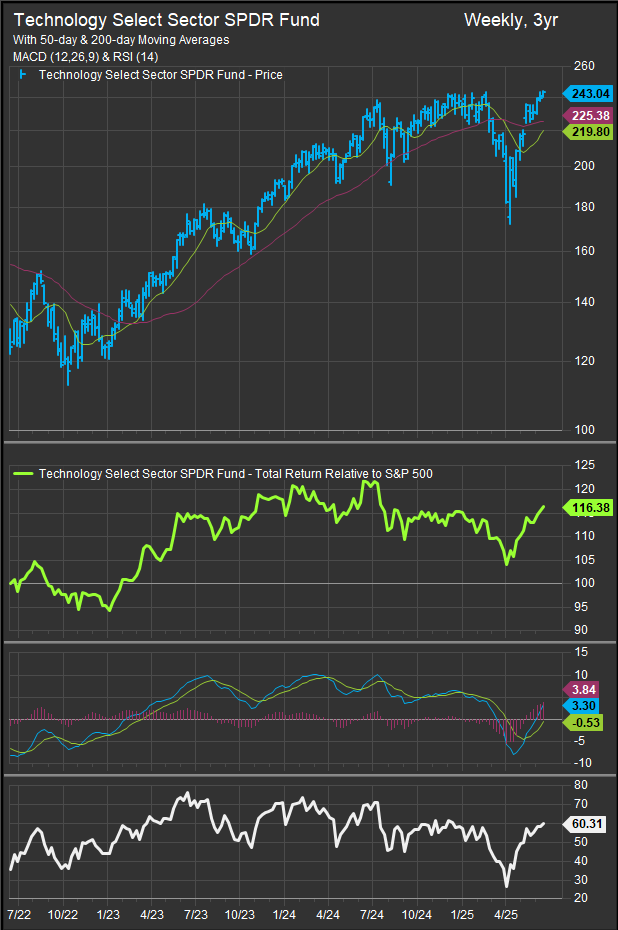Click the 10/24 date label on x-axis
Image resolution: width=618 pixels, height=930 pixels.
pos(416,914)
